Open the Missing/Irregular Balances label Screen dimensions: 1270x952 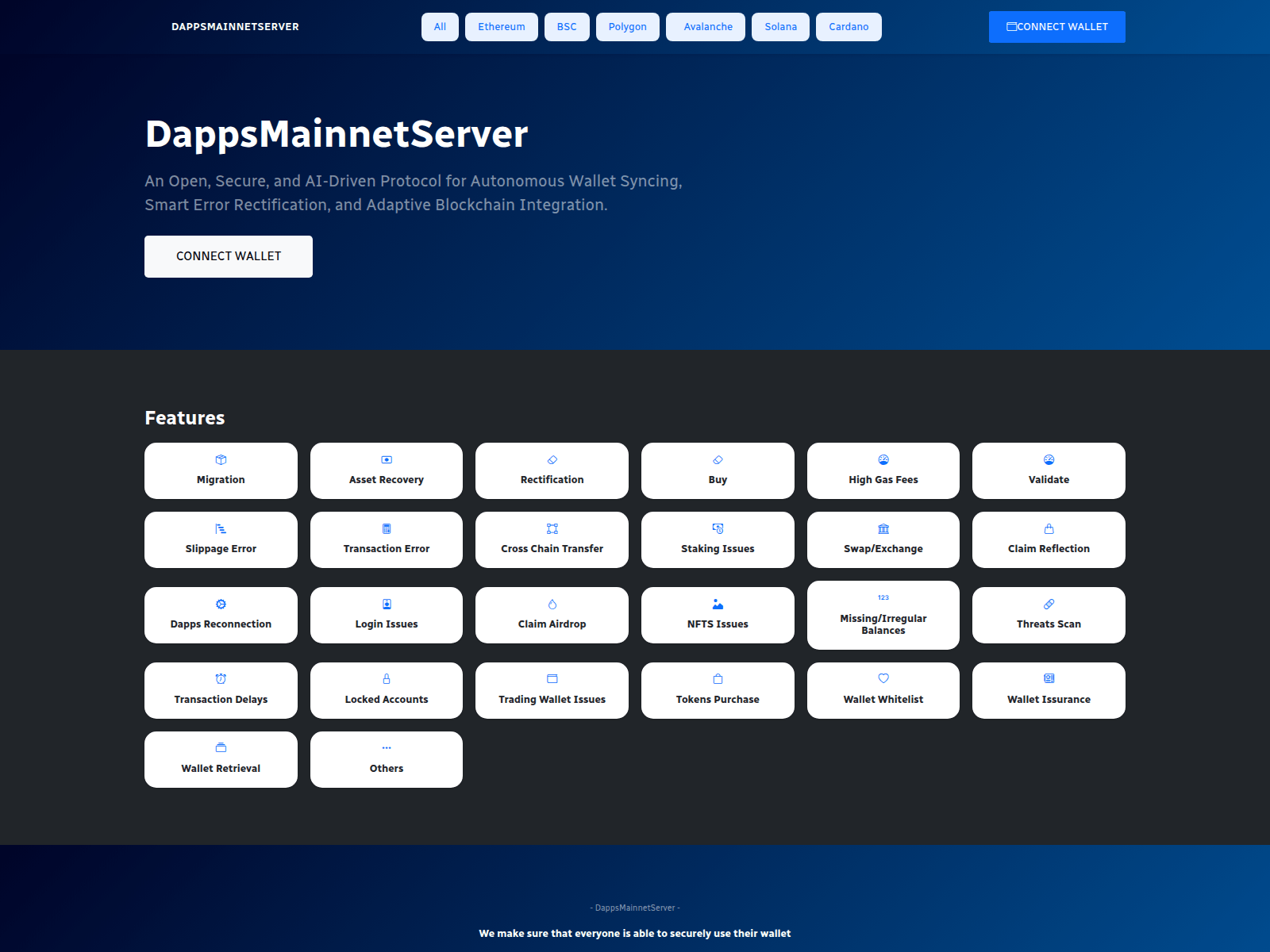883,624
